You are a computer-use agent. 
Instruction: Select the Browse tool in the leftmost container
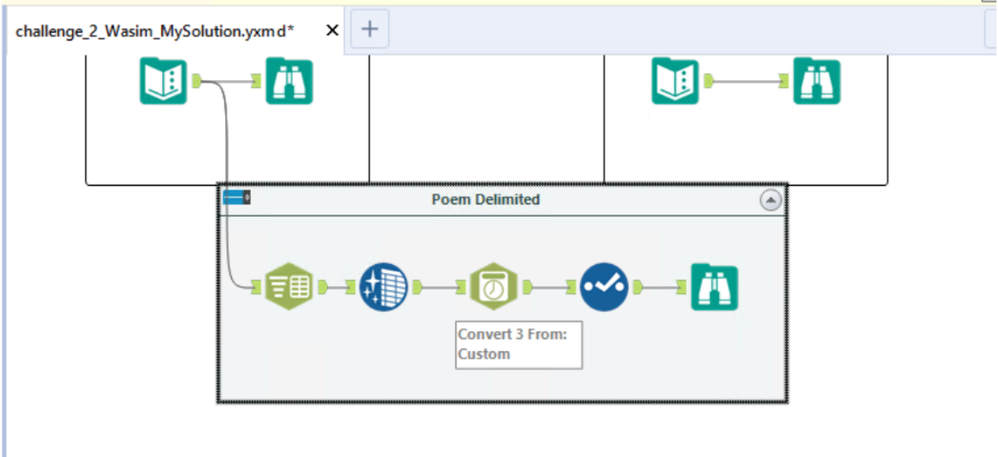click(x=290, y=81)
